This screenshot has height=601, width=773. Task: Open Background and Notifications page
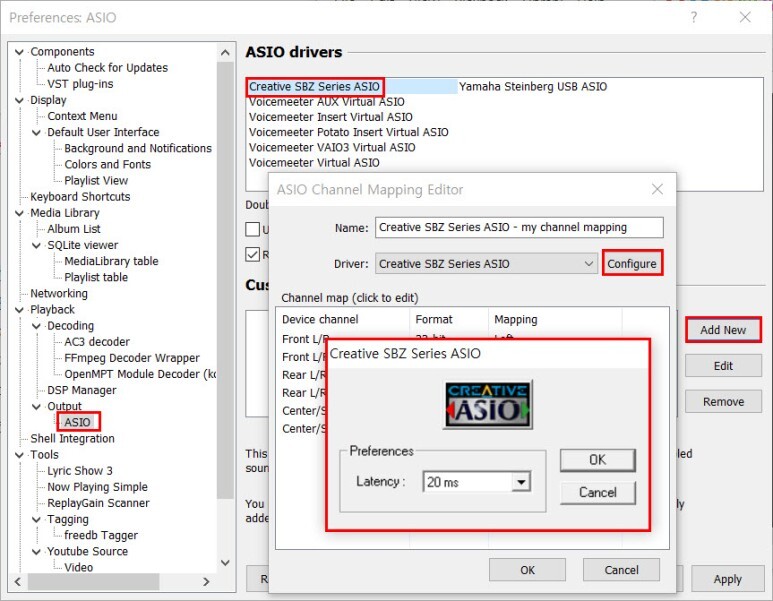(x=138, y=148)
